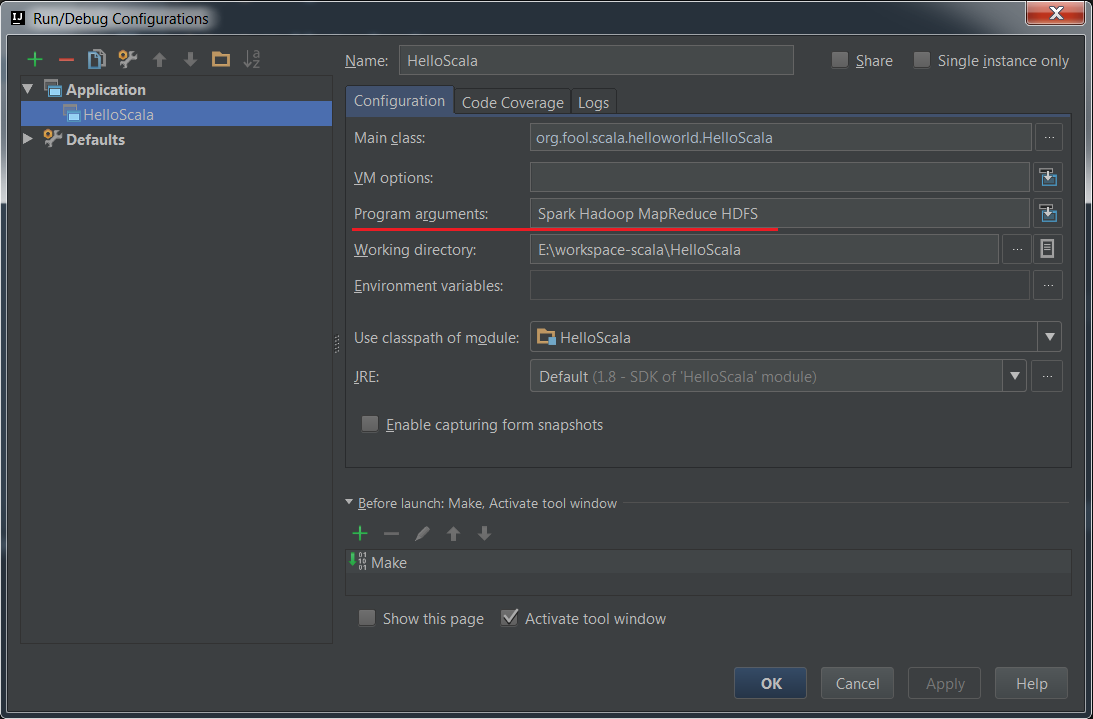Move configuration down in the list

[x=190, y=60]
